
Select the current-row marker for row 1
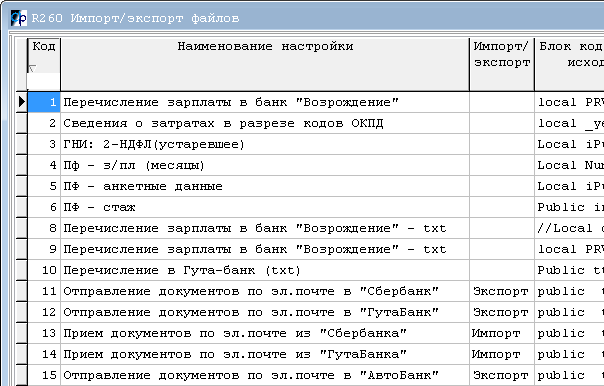coord(22,102)
